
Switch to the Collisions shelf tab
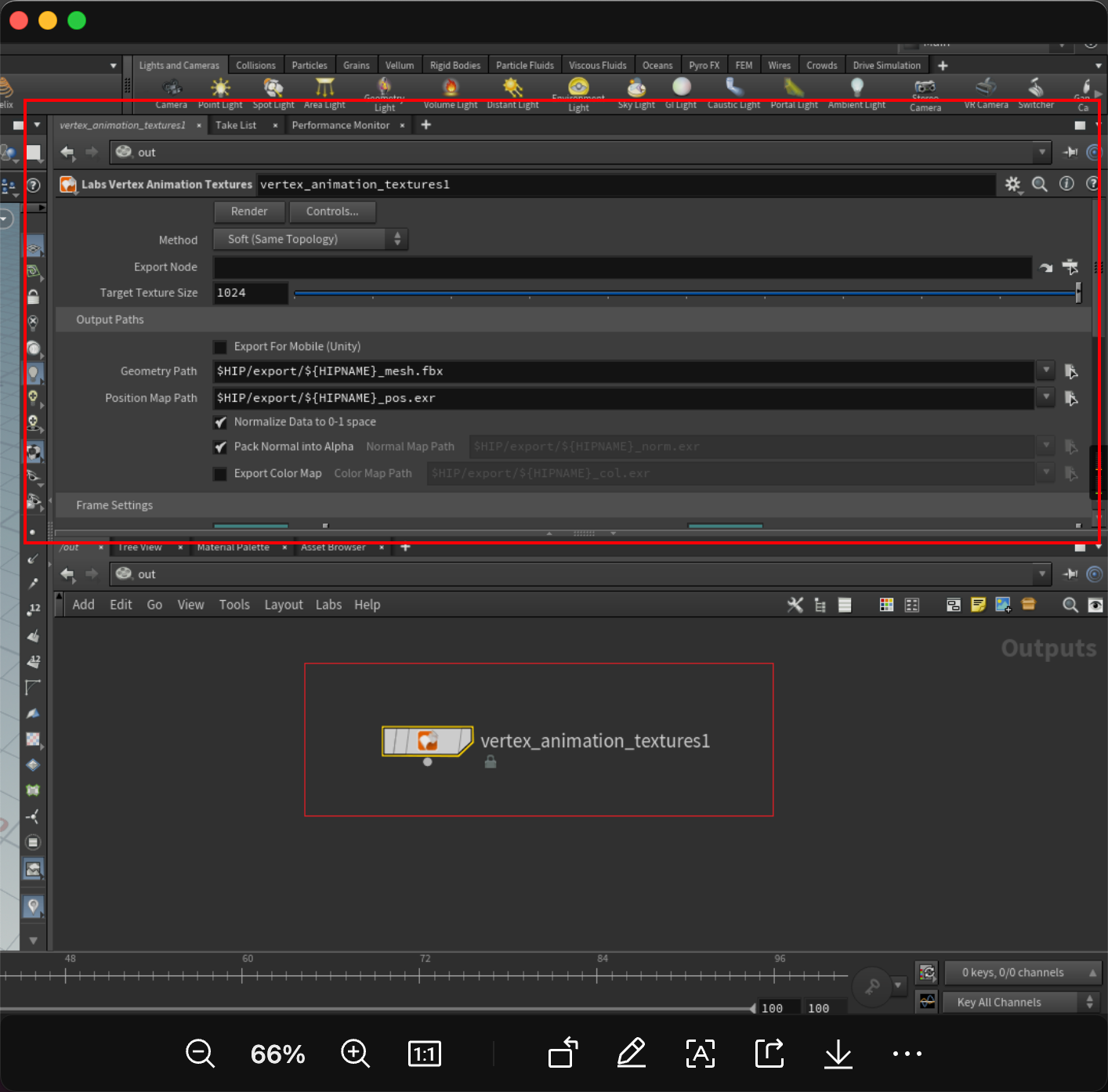(255, 66)
